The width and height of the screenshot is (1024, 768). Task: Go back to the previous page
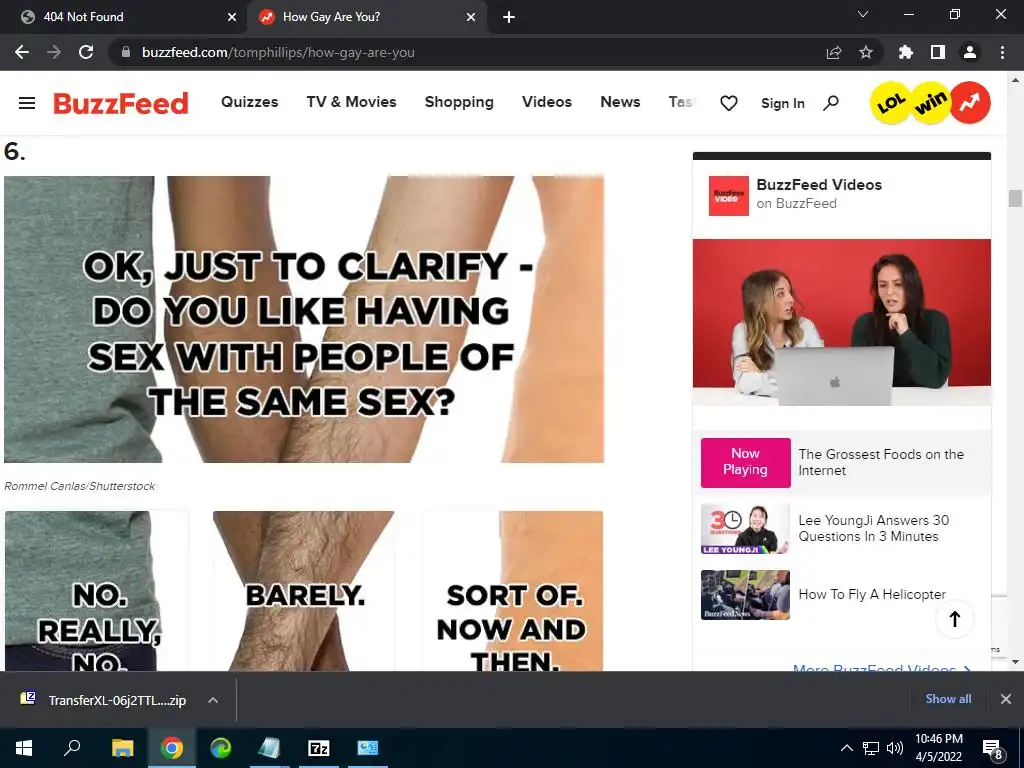pyautogui.click(x=22, y=52)
